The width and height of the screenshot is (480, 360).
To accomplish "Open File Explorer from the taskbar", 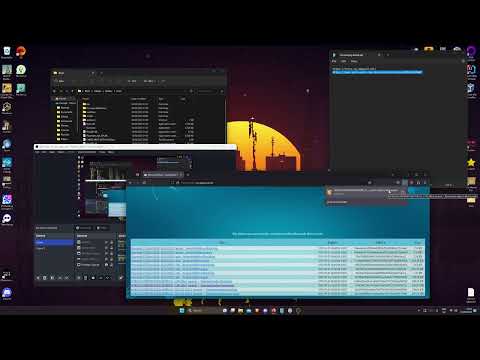I will click(240, 310).
